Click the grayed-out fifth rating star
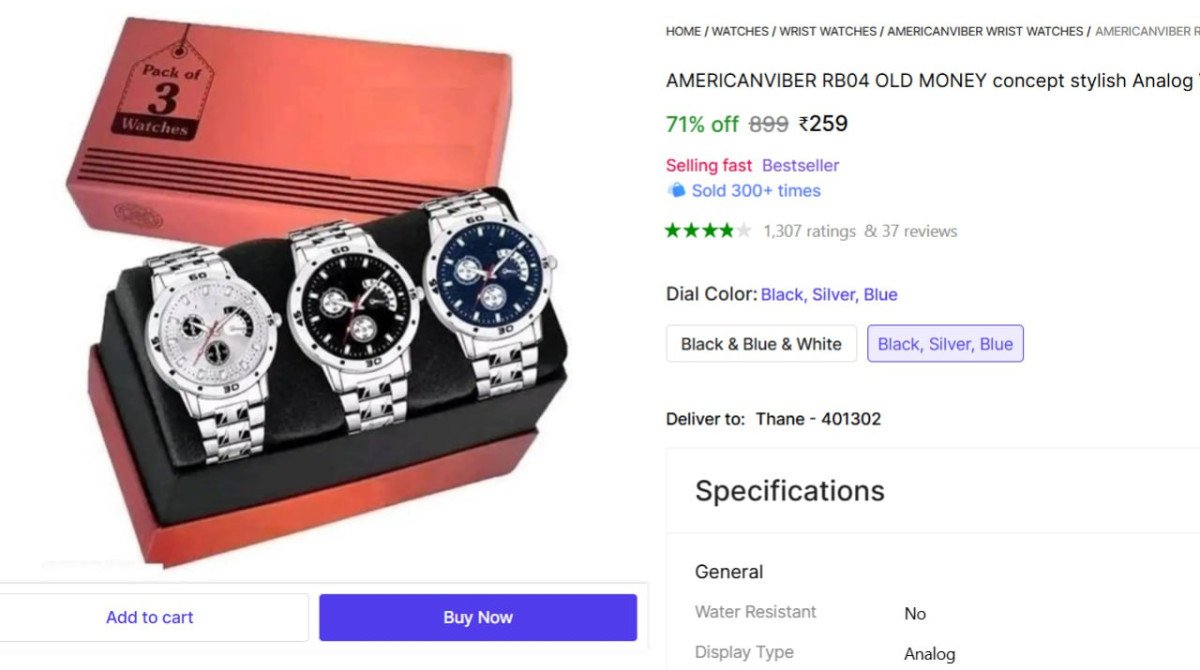This screenshot has width=1200, height=670. [x=743, y=230]
